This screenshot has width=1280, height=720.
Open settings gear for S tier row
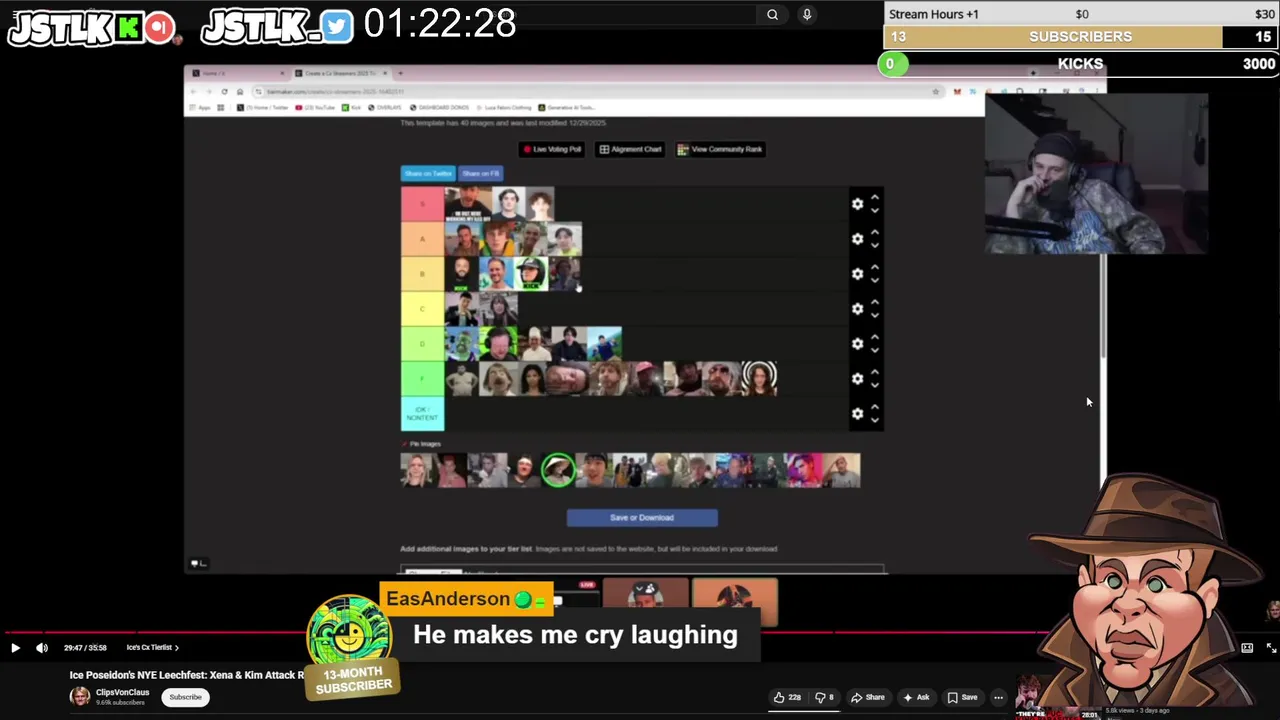(857, 204)
